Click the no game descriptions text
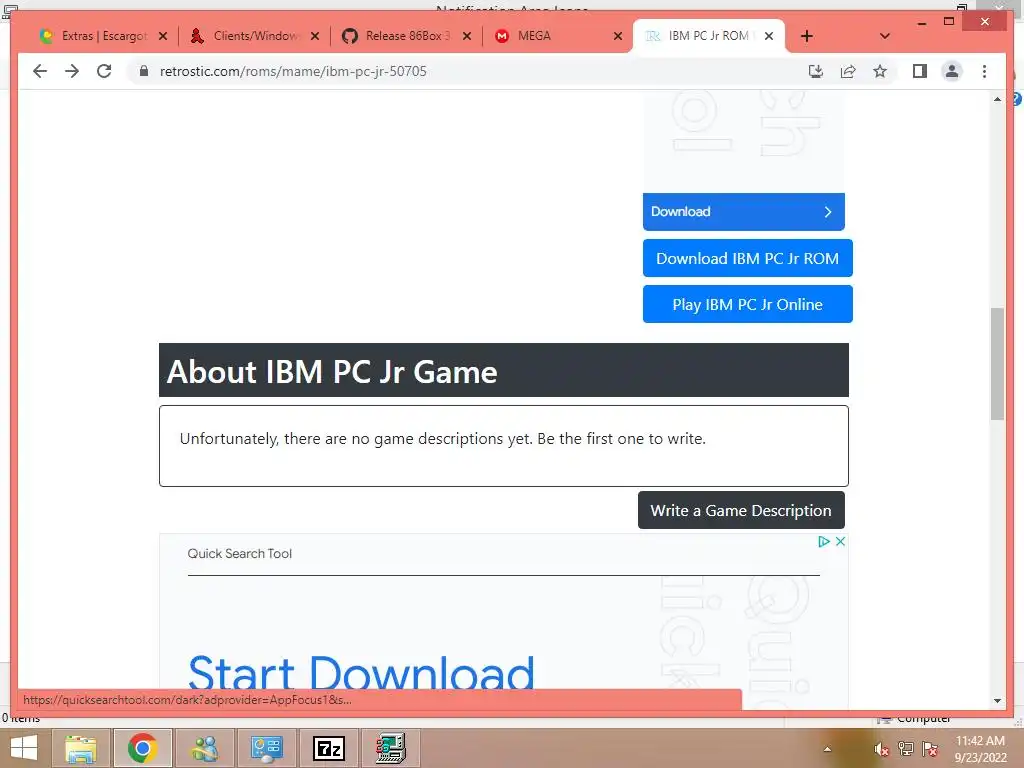This screenshot has height=768, width=1024. (443, 438)
